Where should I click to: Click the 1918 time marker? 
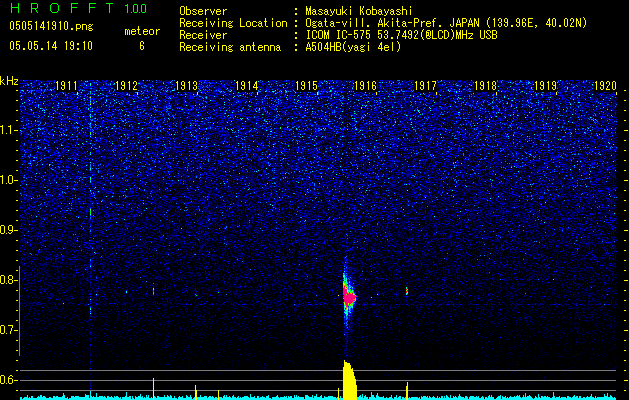(x=485, y=86)
